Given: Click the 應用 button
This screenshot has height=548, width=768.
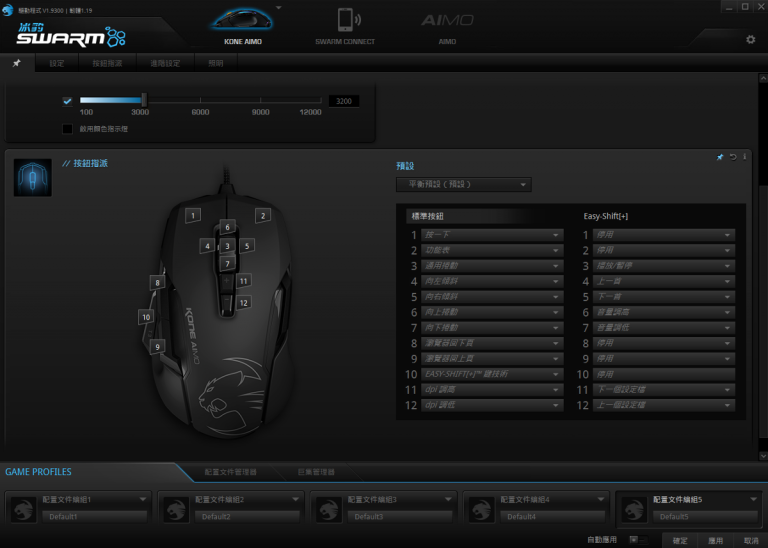Looking at the screenshot, I should pos(715,541).
